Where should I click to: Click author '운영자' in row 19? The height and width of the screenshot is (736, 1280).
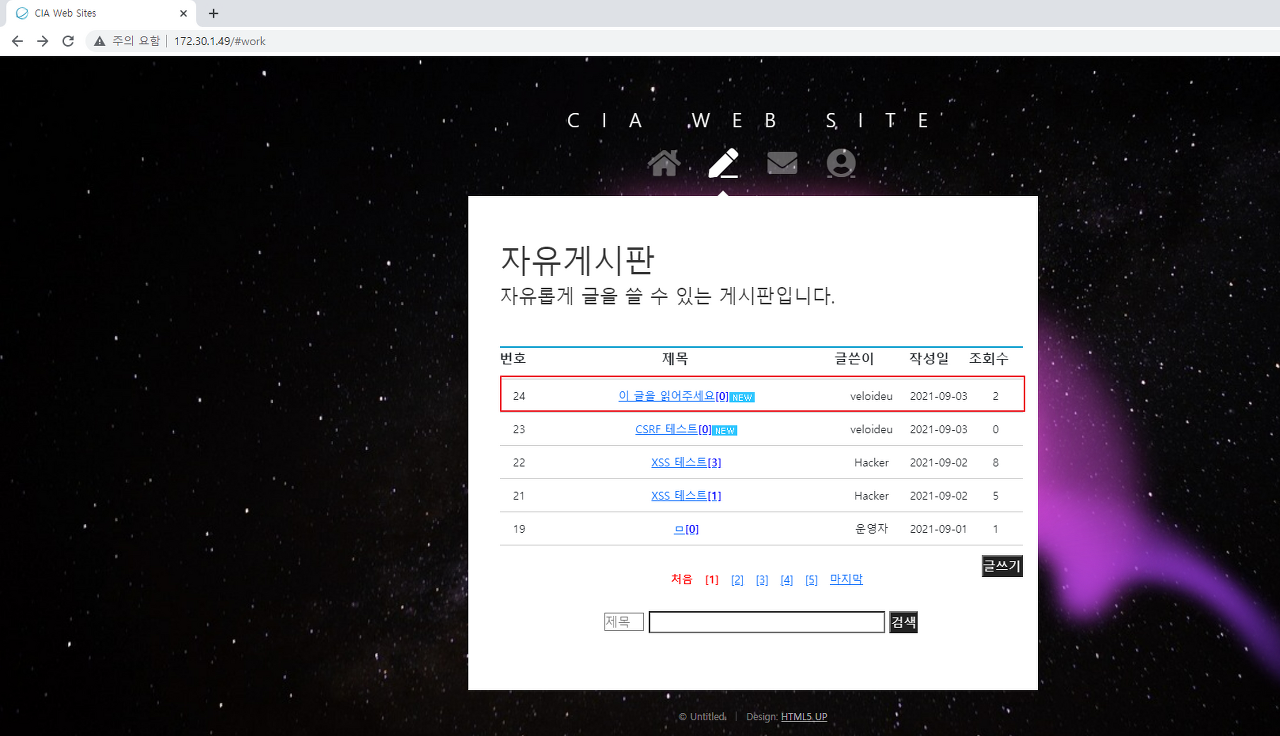coord(871,528)
